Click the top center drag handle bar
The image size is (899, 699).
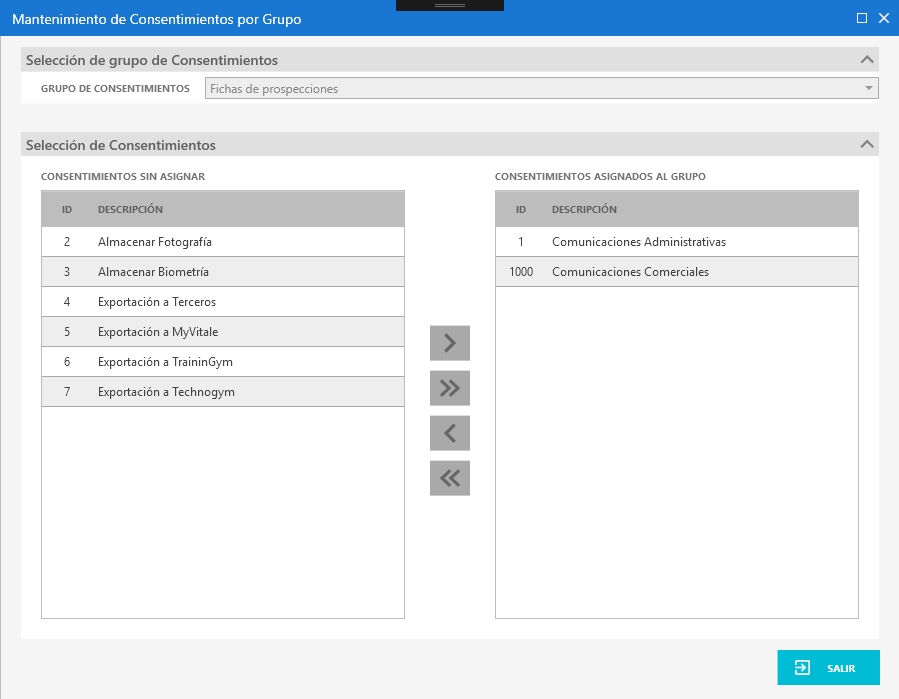(450, 5)
